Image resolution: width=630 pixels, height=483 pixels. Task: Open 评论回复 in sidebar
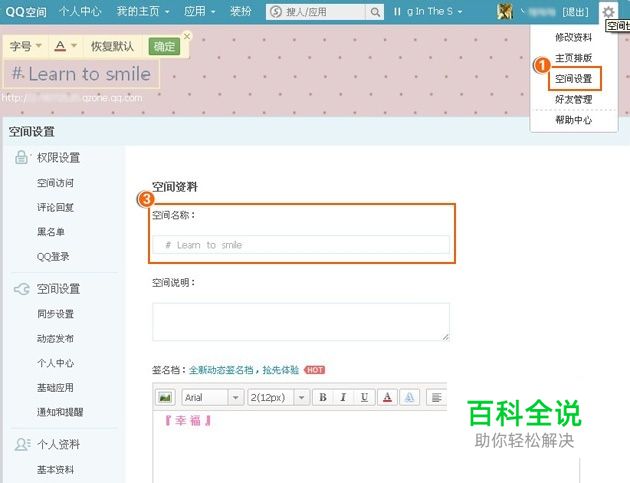tap(55, 208)
